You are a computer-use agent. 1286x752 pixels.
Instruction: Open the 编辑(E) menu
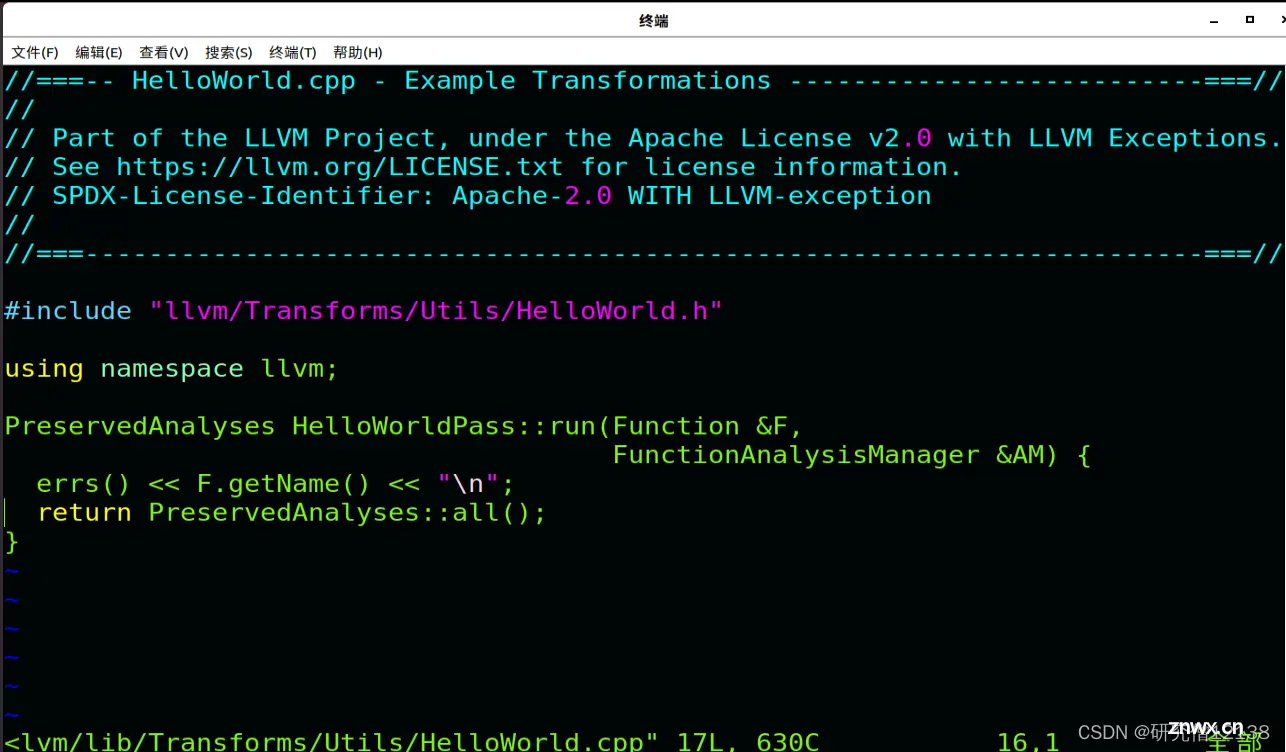pos(99,52)
